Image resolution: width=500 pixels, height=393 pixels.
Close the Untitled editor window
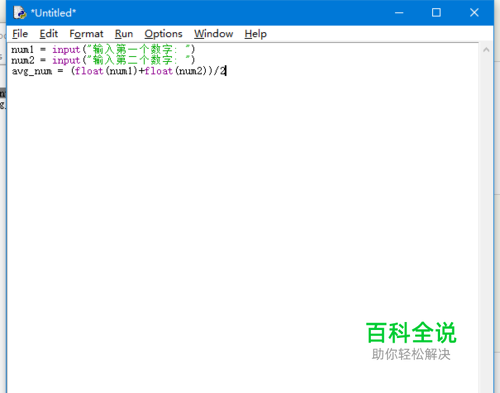pyautogui.click(x=474, y=13)
